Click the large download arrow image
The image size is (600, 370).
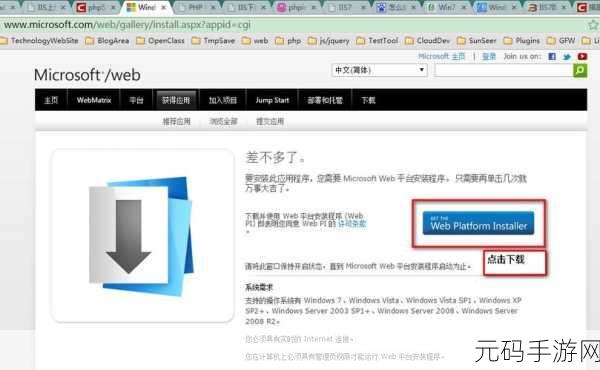(142, 235)
